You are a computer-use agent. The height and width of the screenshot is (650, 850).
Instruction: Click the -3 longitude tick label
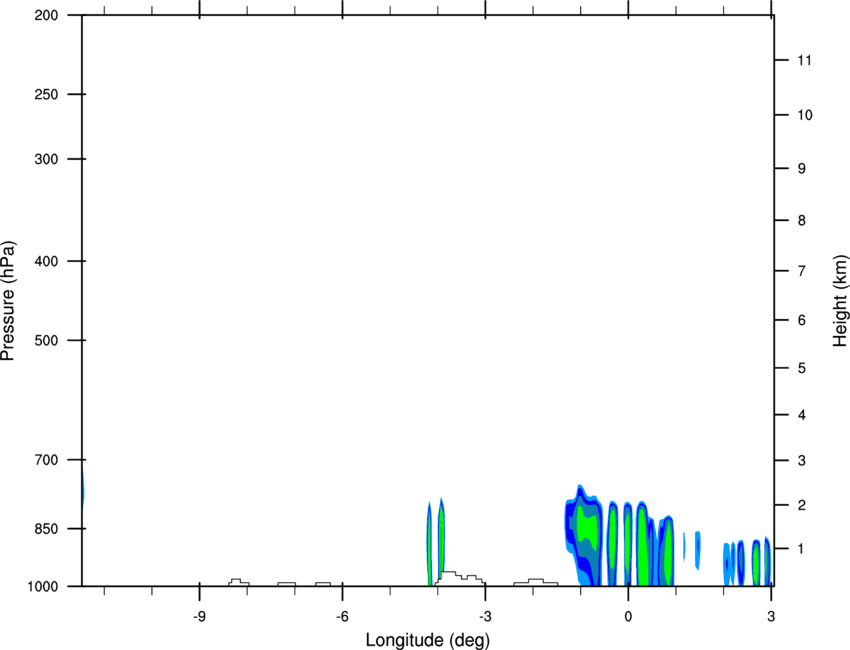[x=485, y=616]
